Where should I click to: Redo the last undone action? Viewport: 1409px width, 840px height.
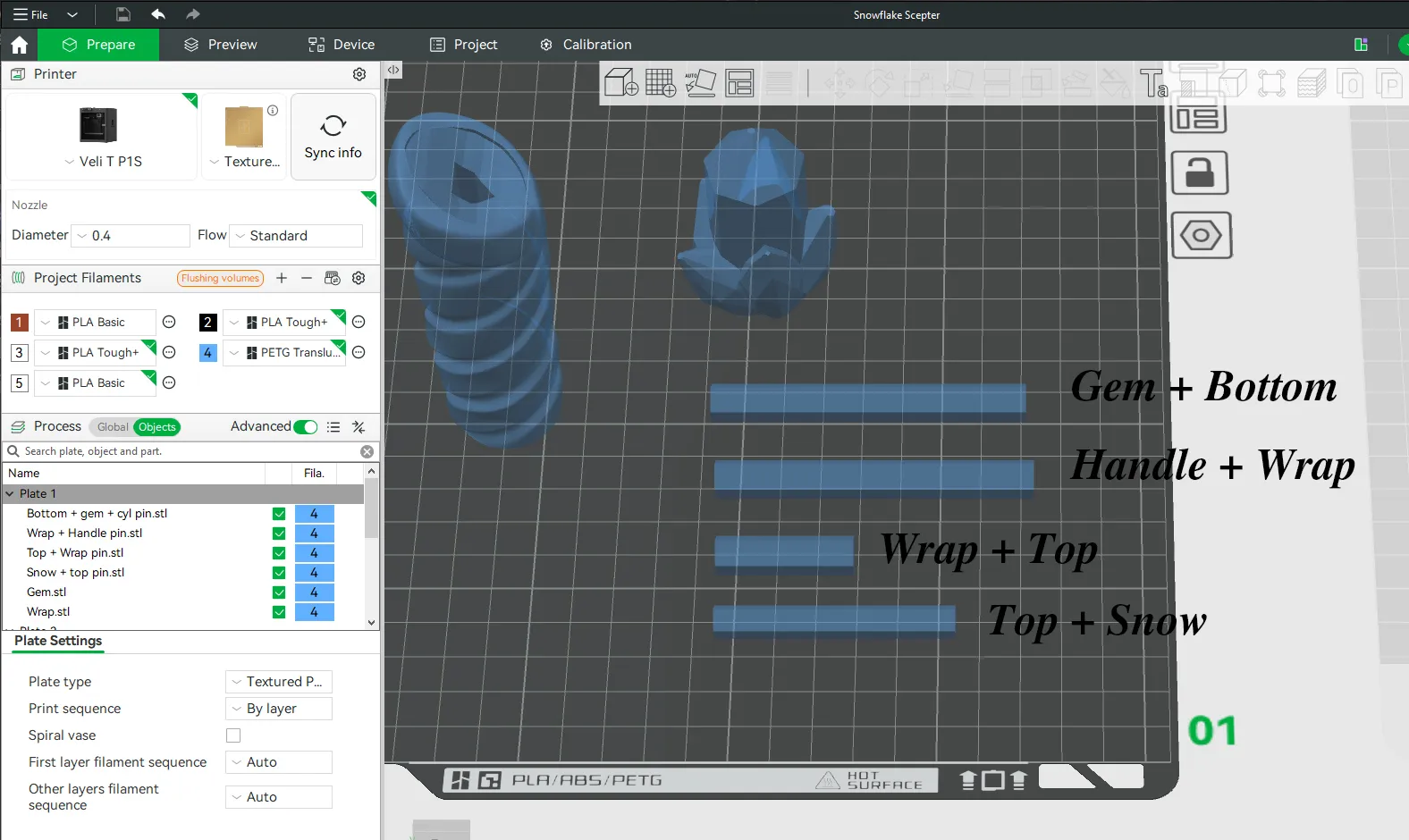pos(192,14)
